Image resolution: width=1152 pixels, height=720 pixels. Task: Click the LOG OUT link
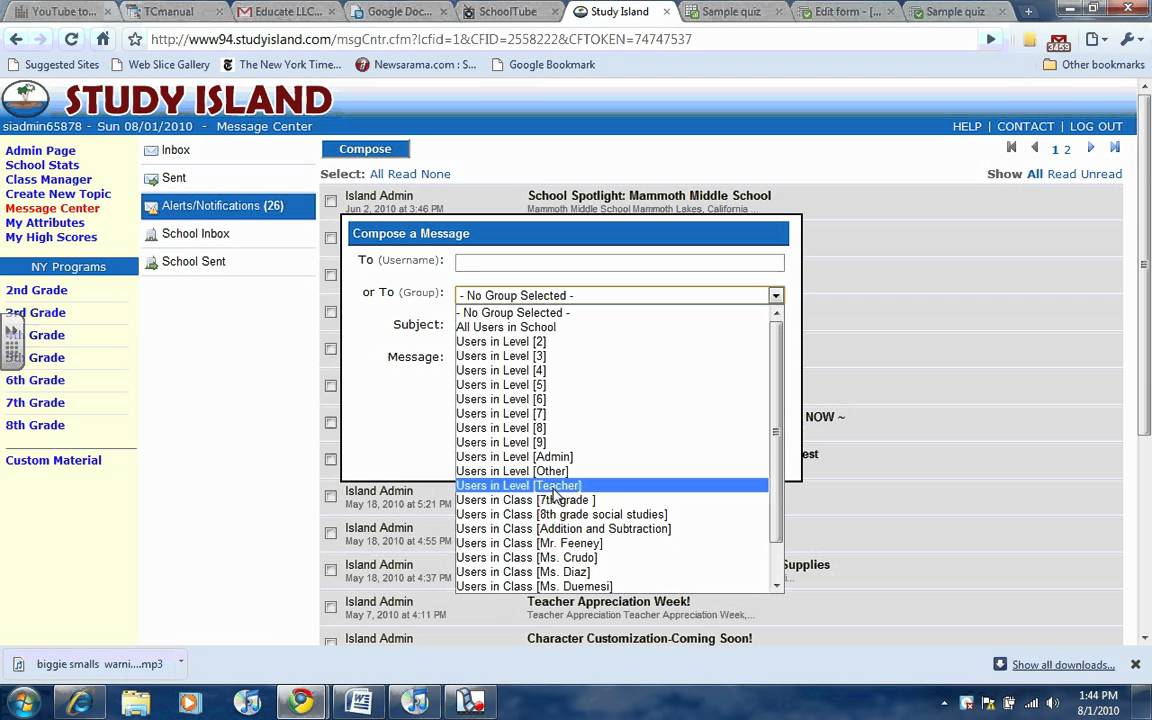[1095, 126]
